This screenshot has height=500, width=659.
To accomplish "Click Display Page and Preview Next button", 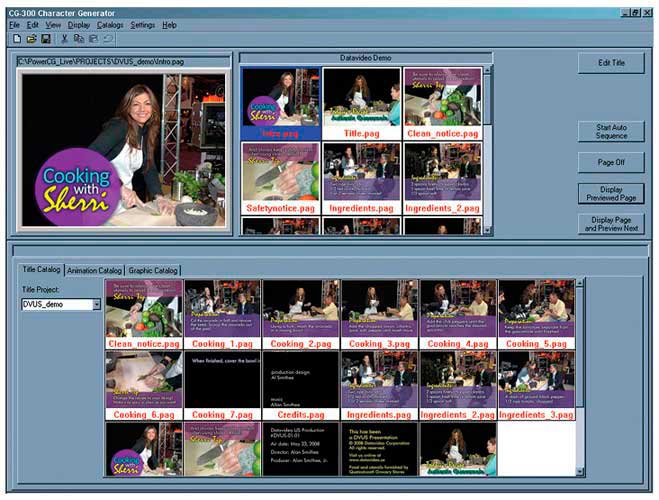I will click(x=611, y=223).
